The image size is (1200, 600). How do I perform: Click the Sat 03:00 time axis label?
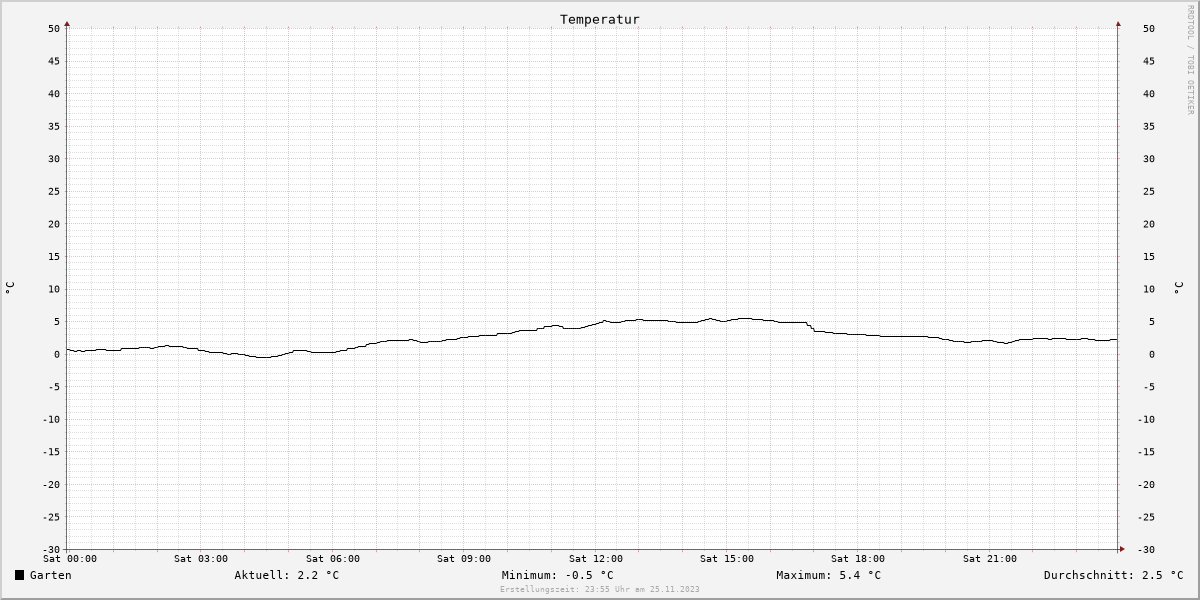(201, 559)
